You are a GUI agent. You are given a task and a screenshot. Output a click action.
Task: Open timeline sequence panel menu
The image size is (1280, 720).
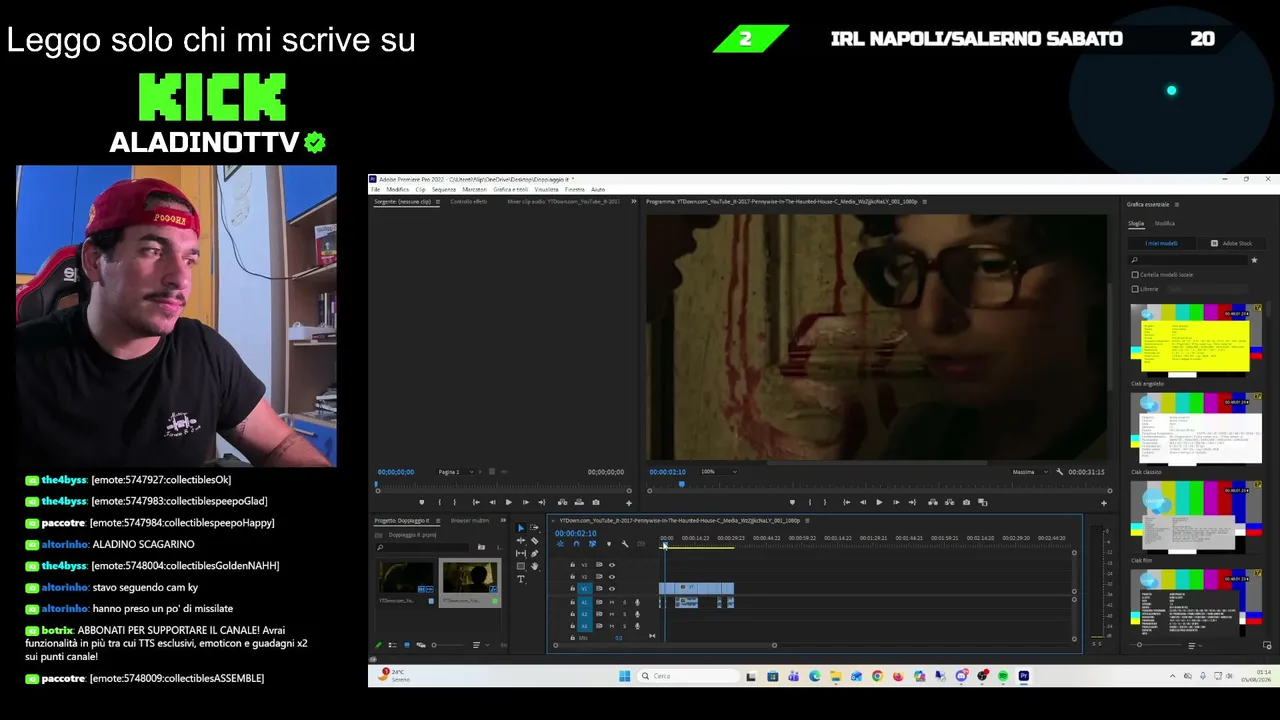[807, 521]
